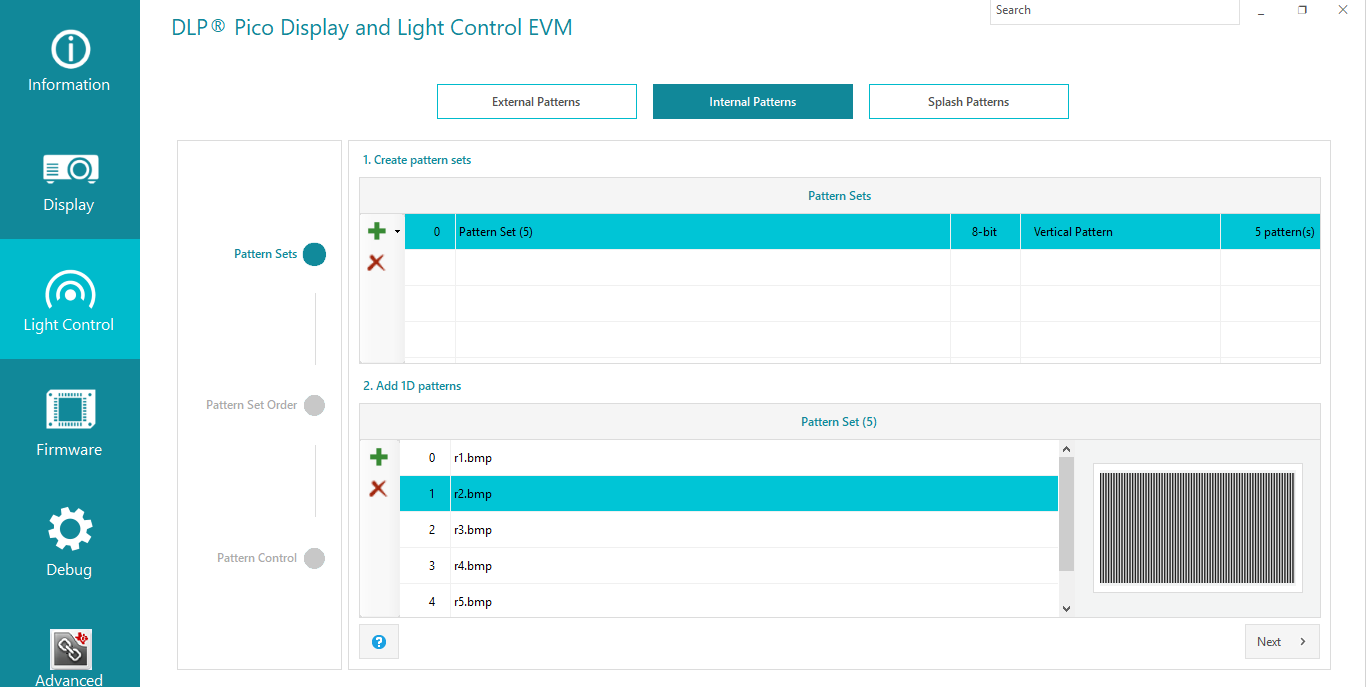Delete the selected pattern set with red X
The image size is (1366, 687).
coord(377,262)
